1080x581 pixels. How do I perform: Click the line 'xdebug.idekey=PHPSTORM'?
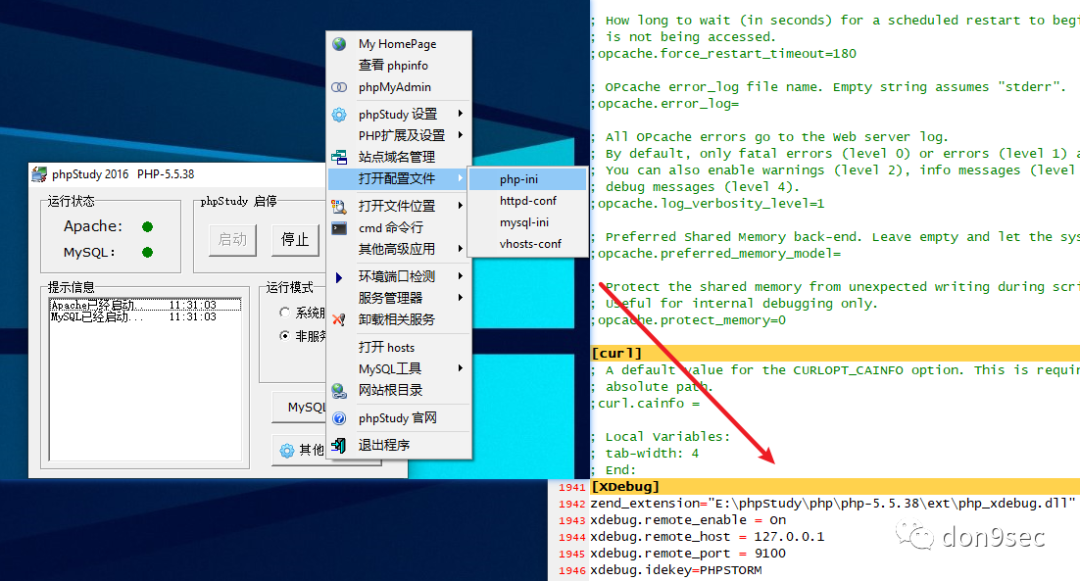pyautogui.click(x=676, y=569)
